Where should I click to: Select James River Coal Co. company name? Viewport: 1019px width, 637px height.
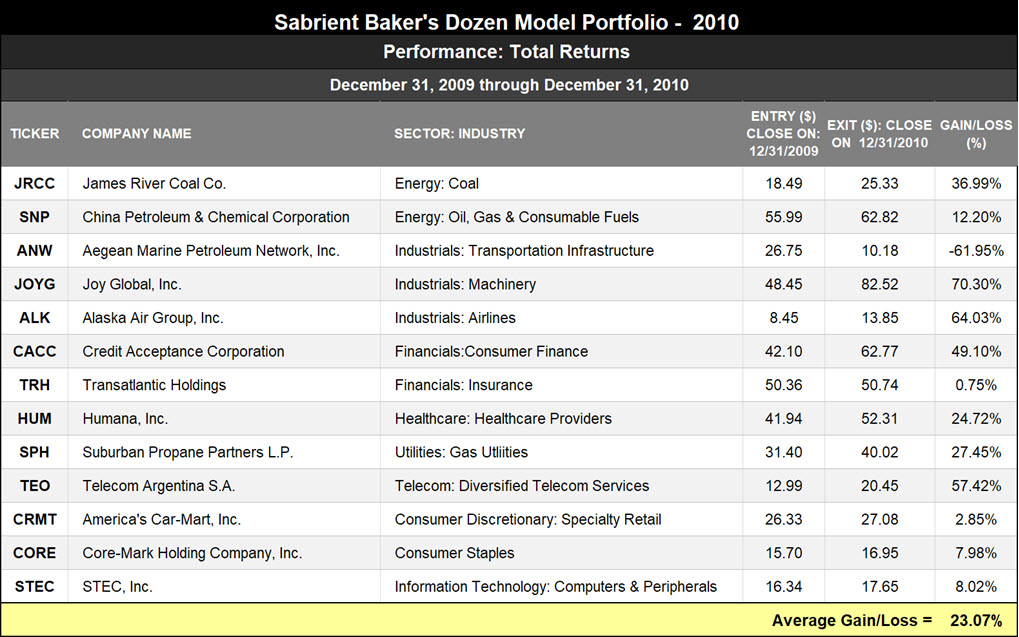(154, 183)
